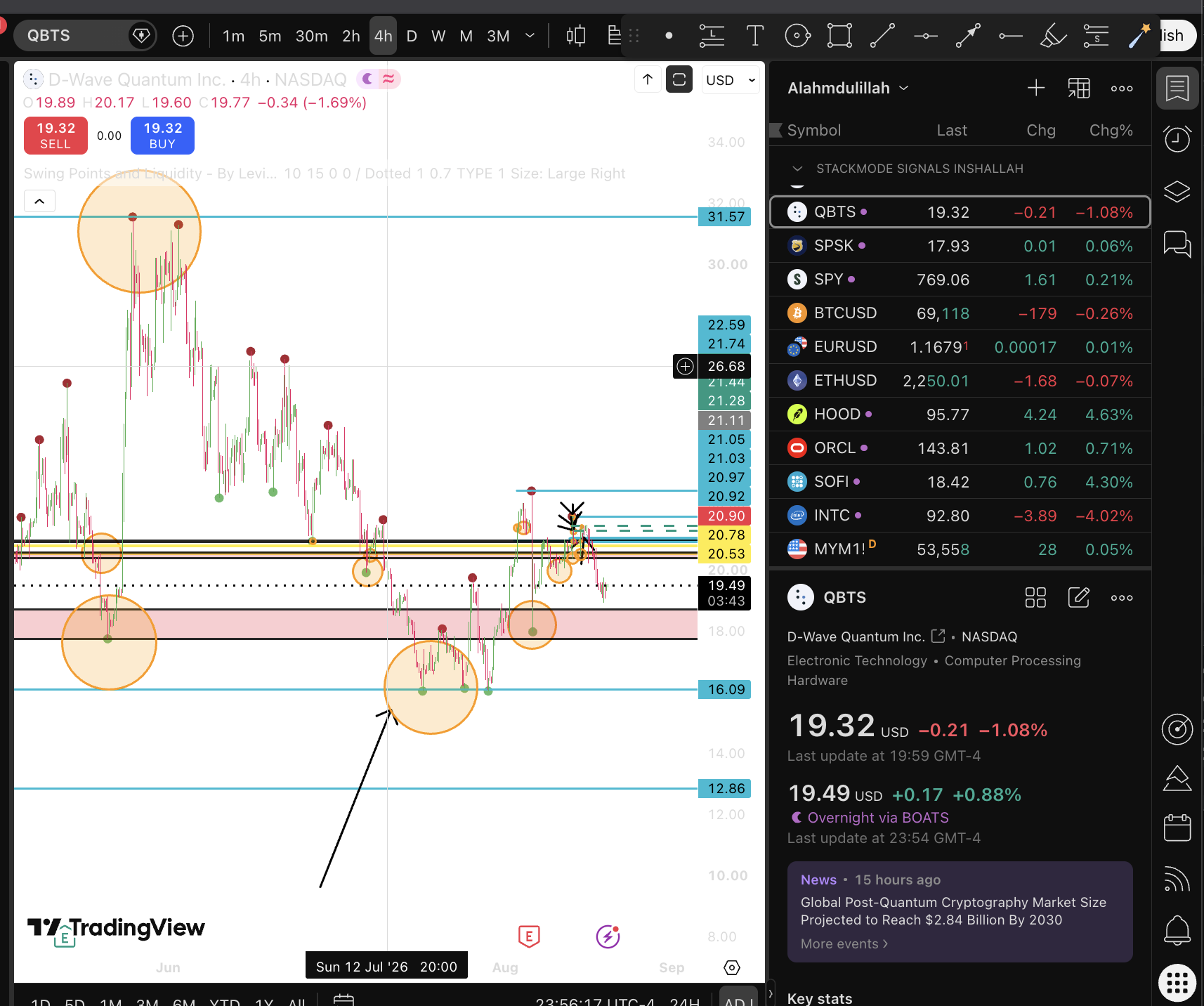Grab the drawing toolbar drag handle
The width and height of the screenshot is (1204, 1006).
click(634, 35)
